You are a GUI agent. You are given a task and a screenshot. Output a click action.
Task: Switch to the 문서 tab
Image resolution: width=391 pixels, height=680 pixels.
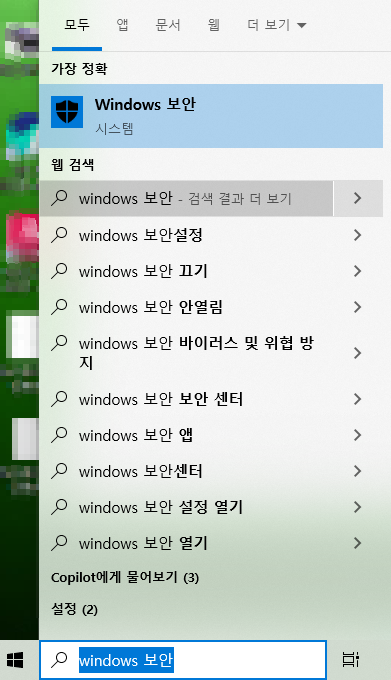click(168, 25)
